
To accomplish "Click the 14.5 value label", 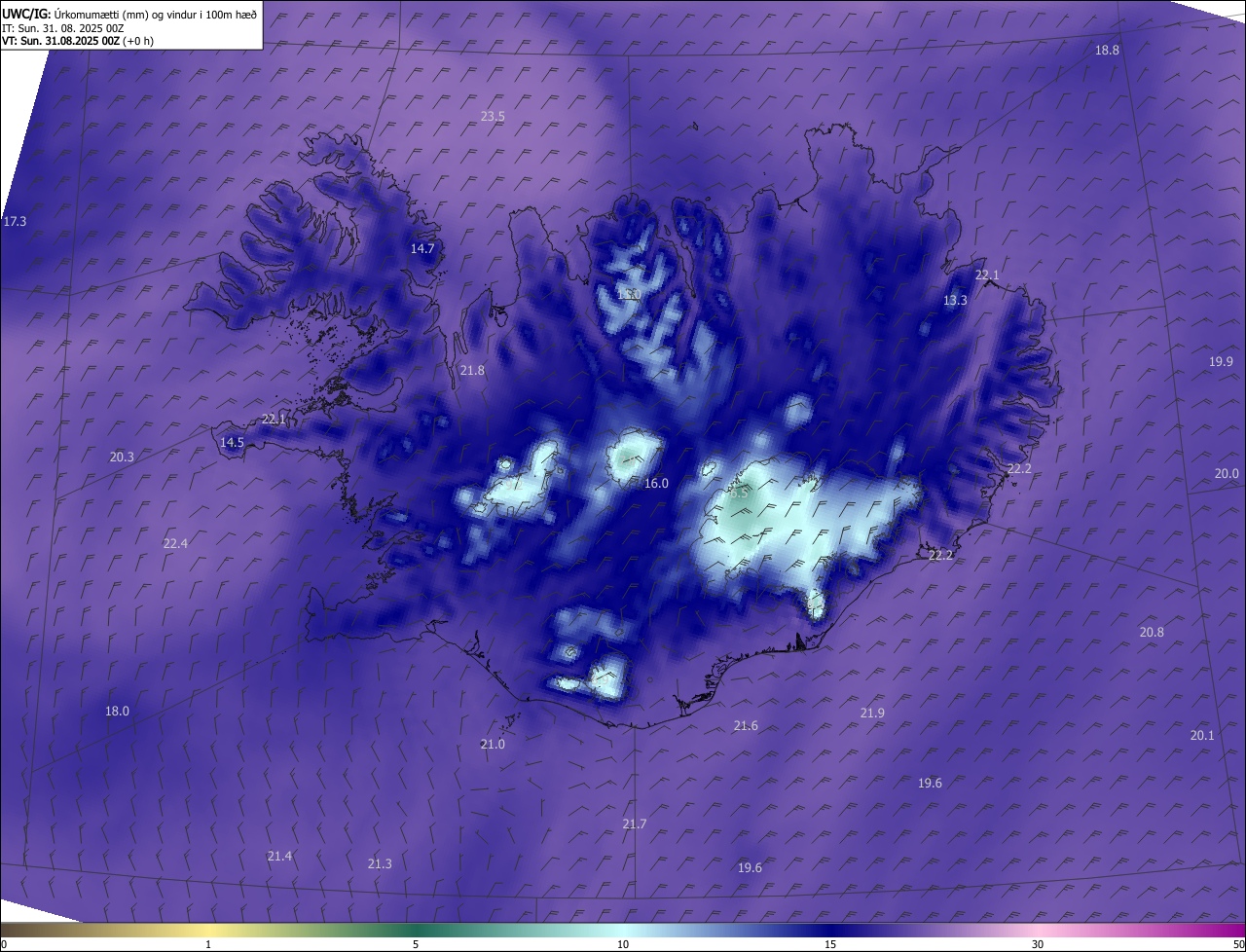I will (x=232, y=443).
